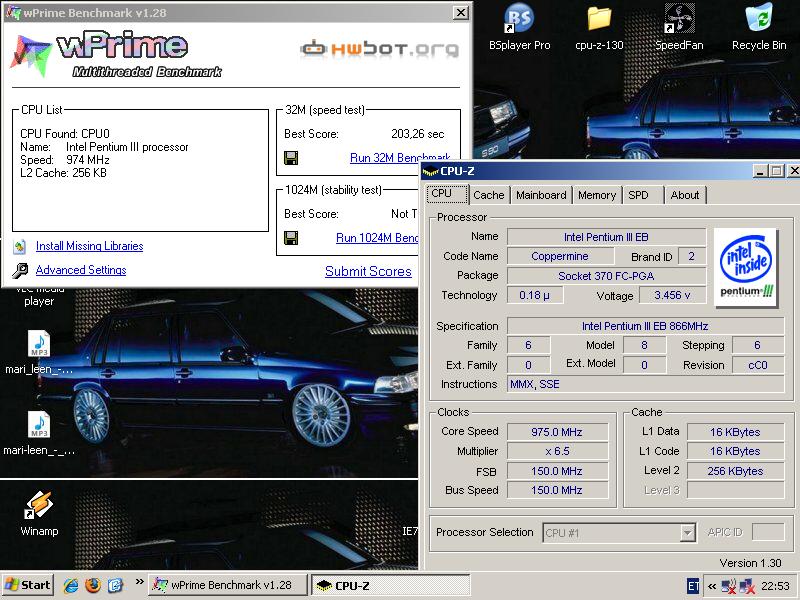Click the L1 Data value 16 KBytes
This screenshot has width=800, height=600.
(x=735, y=432)
